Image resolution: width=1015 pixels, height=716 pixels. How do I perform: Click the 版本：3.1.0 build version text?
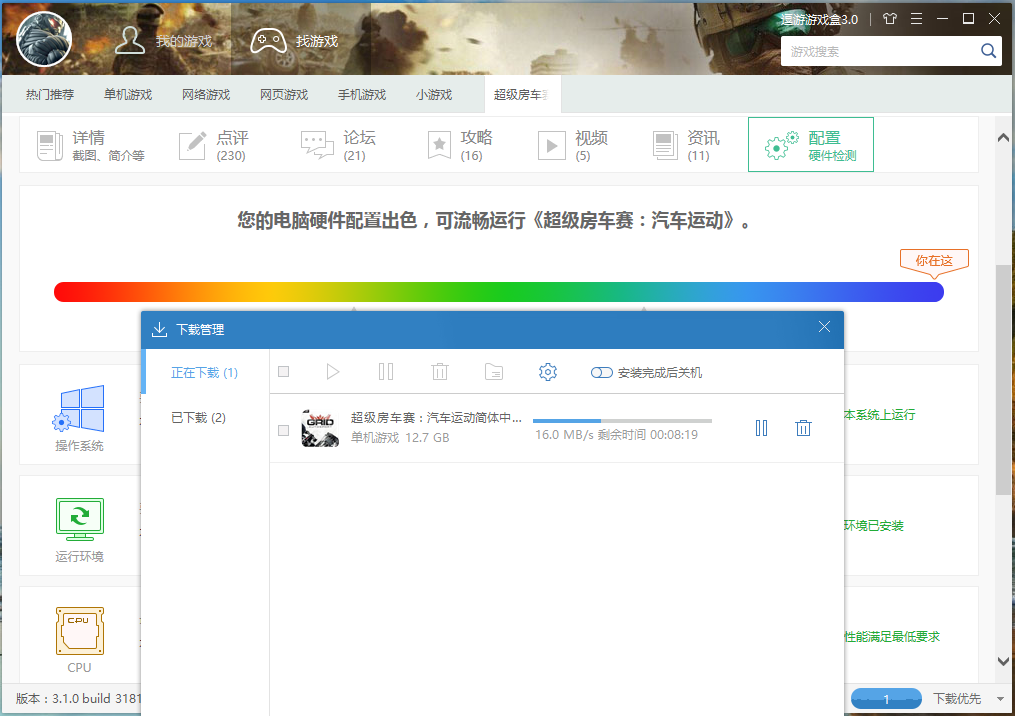click(78, 699)
